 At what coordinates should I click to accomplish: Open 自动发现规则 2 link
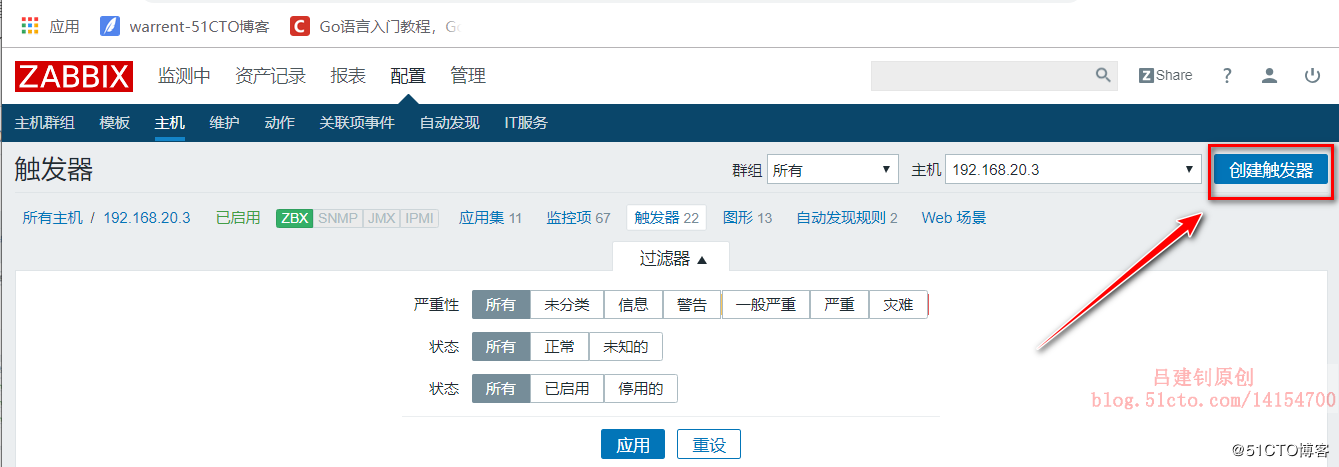[847, 217]
